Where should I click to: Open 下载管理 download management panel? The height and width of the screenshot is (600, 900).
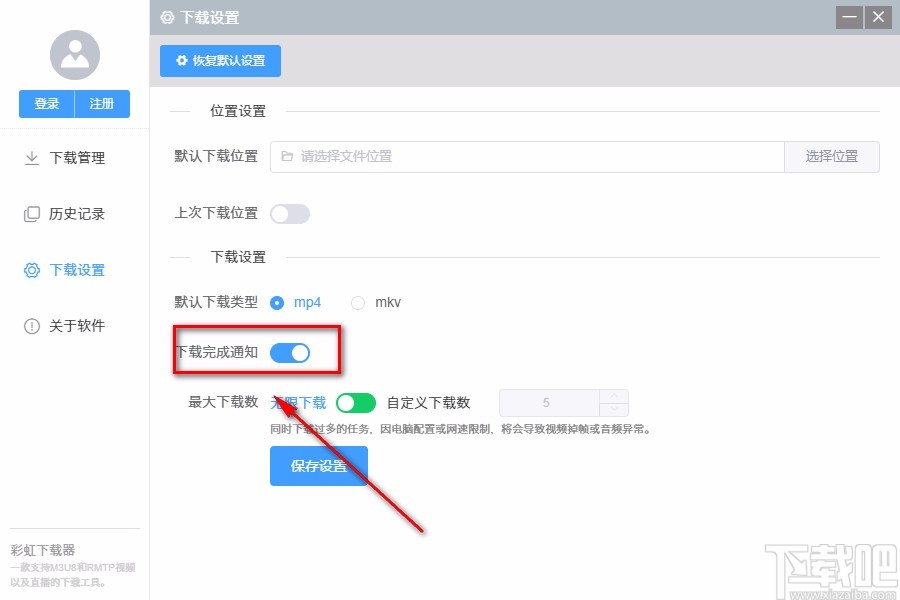[73, 157]
